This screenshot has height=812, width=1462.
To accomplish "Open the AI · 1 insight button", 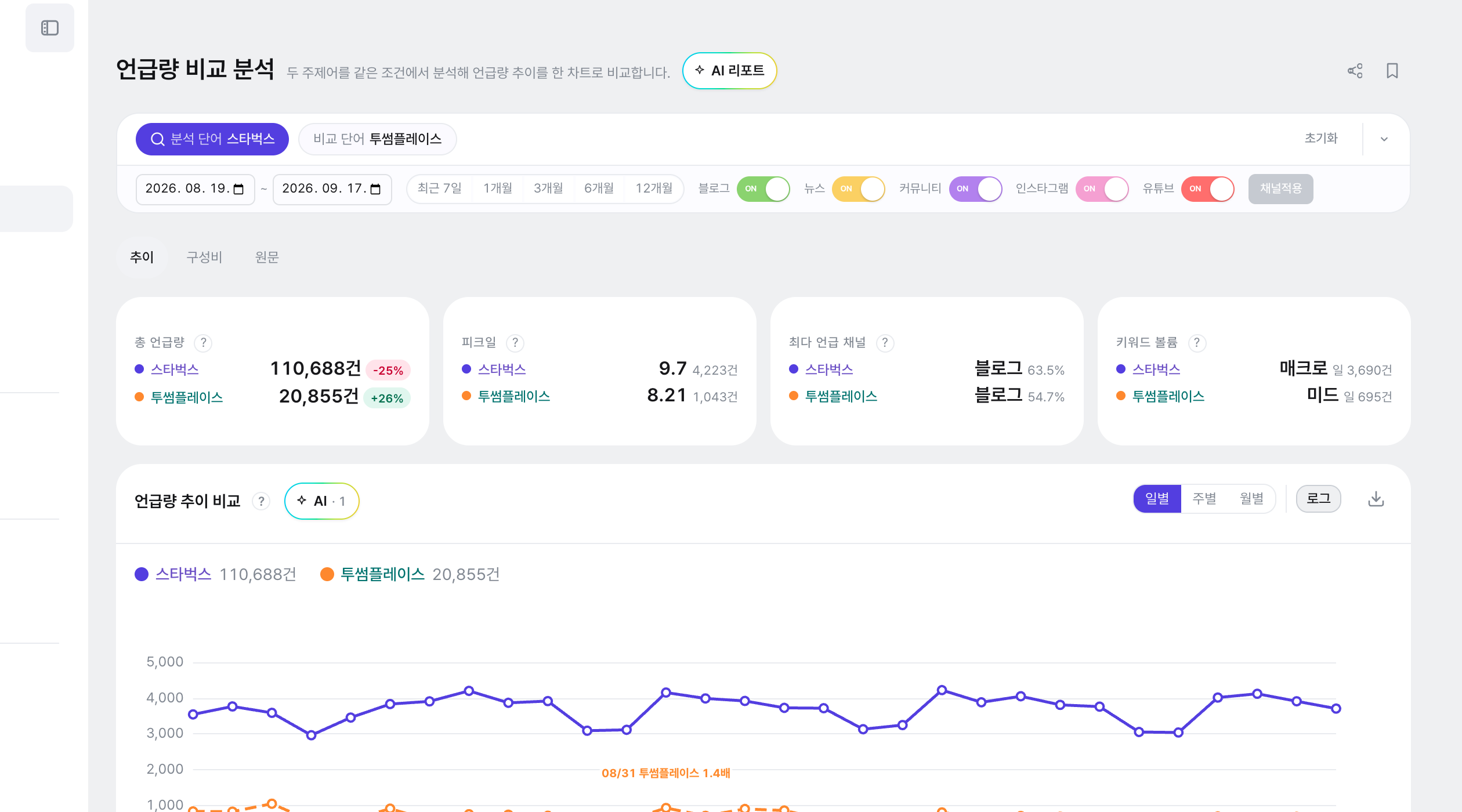I will 321,501.
